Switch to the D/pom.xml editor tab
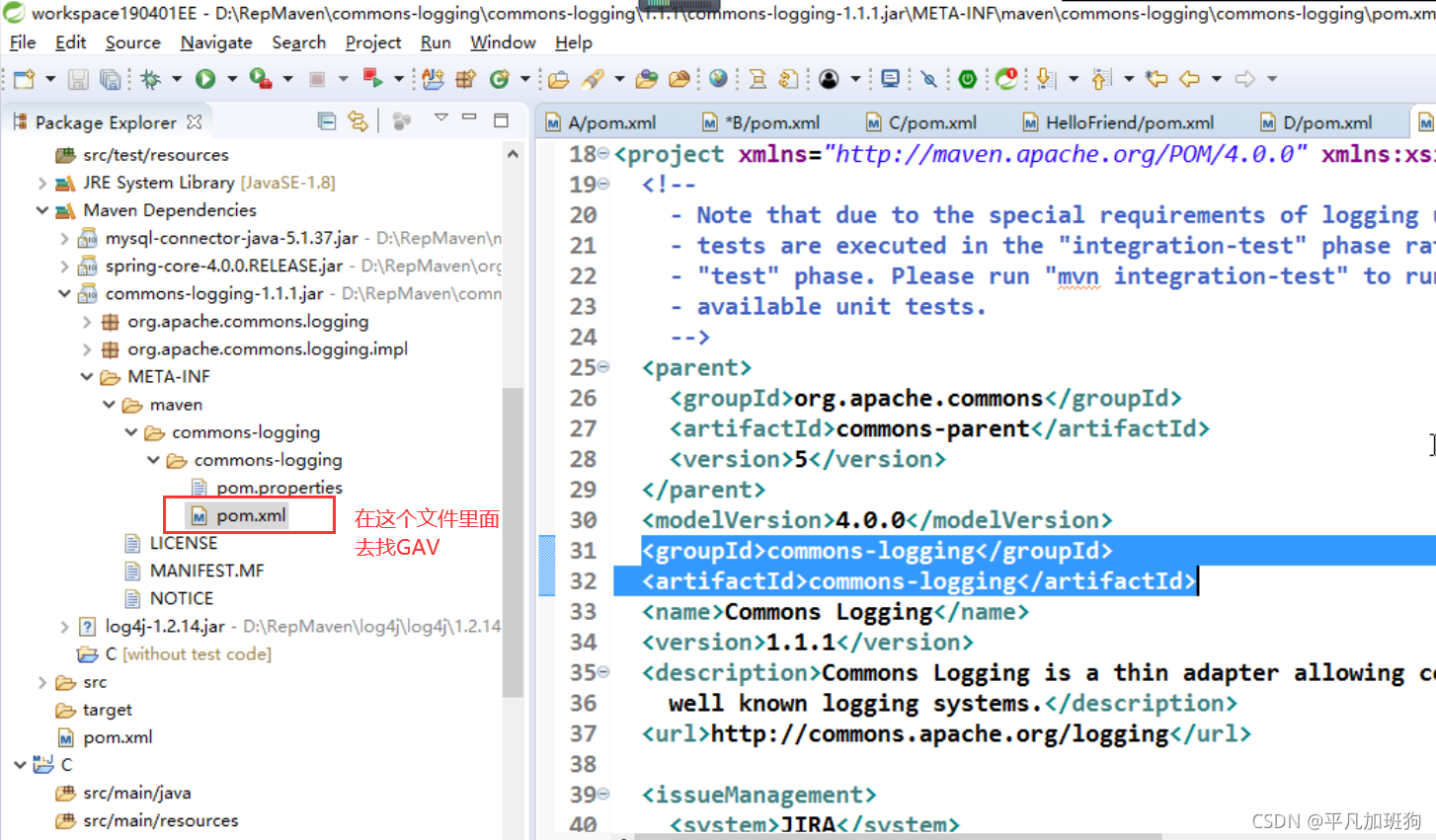This screenshot has height=840, width=1436. point(1316,122)
